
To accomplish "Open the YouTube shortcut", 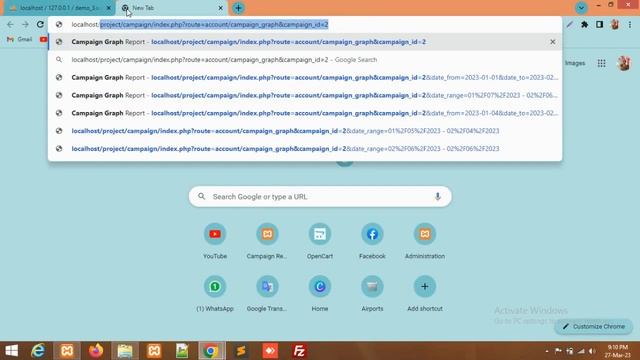I will [x=215, y=241].
